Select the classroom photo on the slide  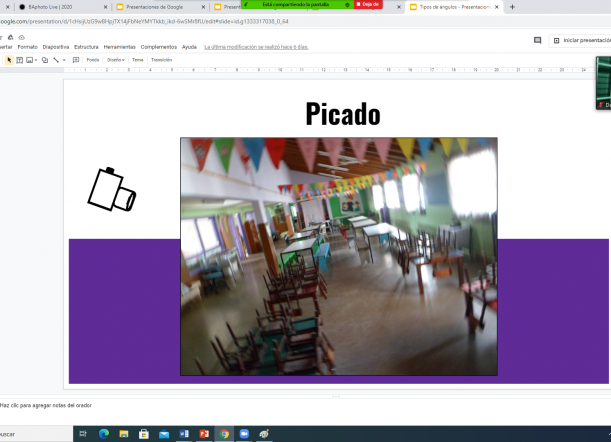point(338,256)
